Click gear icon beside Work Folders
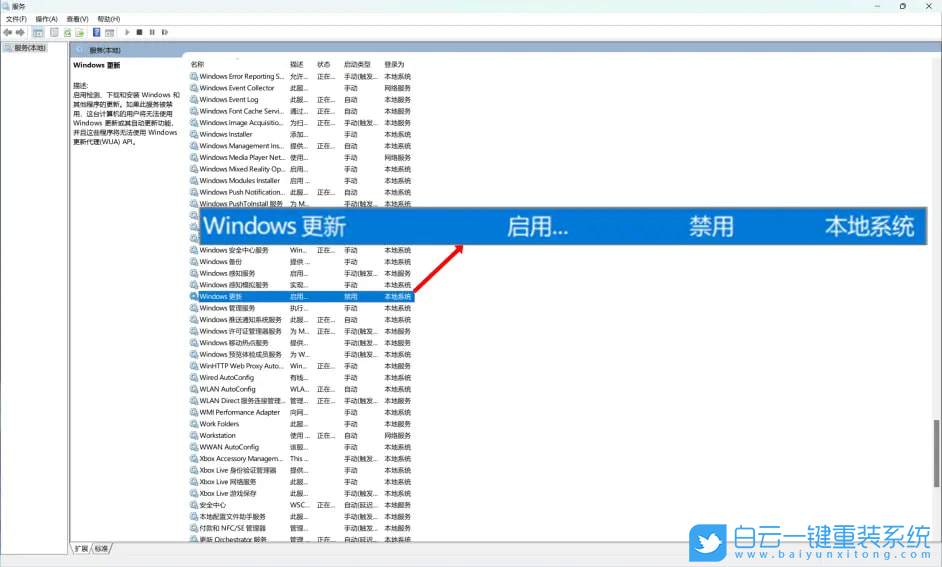This screenshot has height=567, width=942. (x=194, y=423)
